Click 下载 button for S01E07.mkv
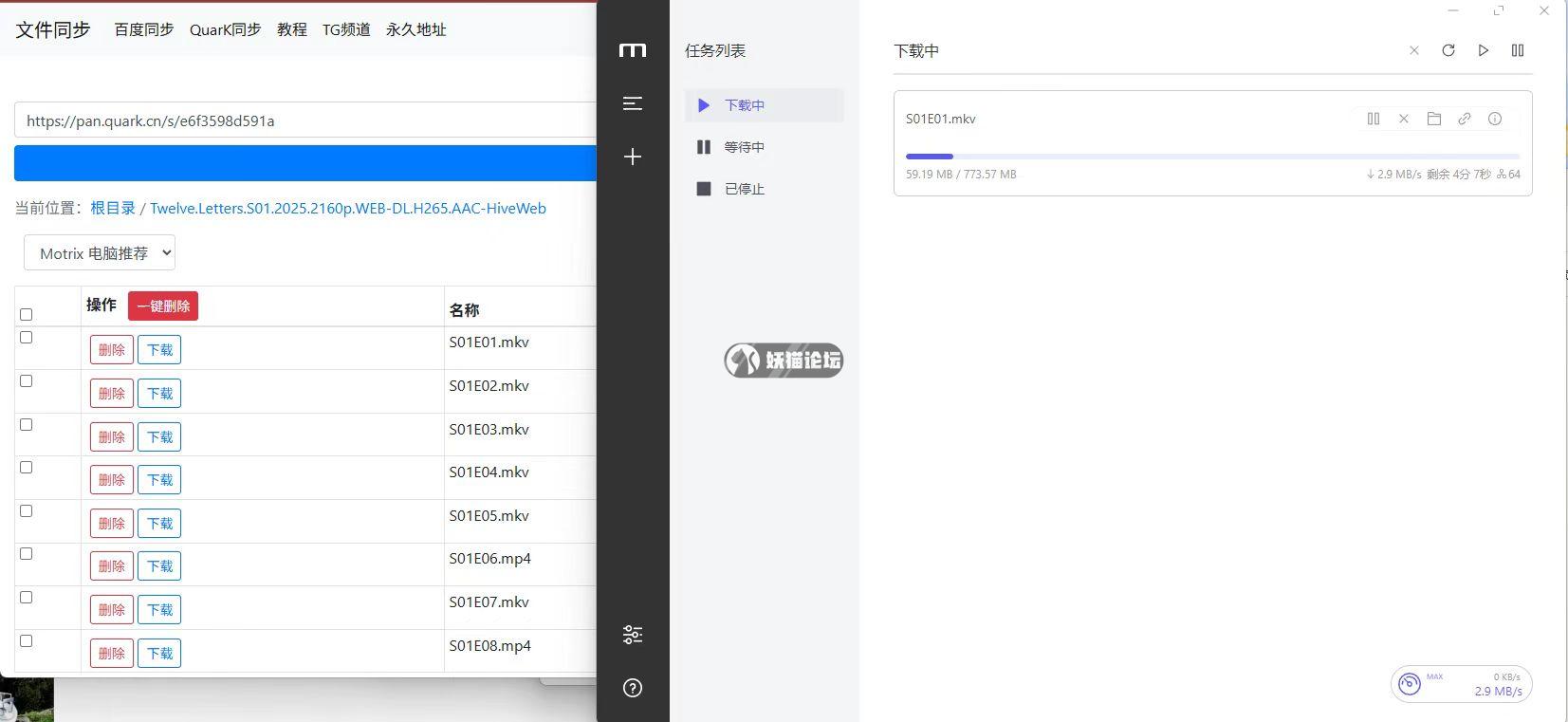 tap(159, 609)
